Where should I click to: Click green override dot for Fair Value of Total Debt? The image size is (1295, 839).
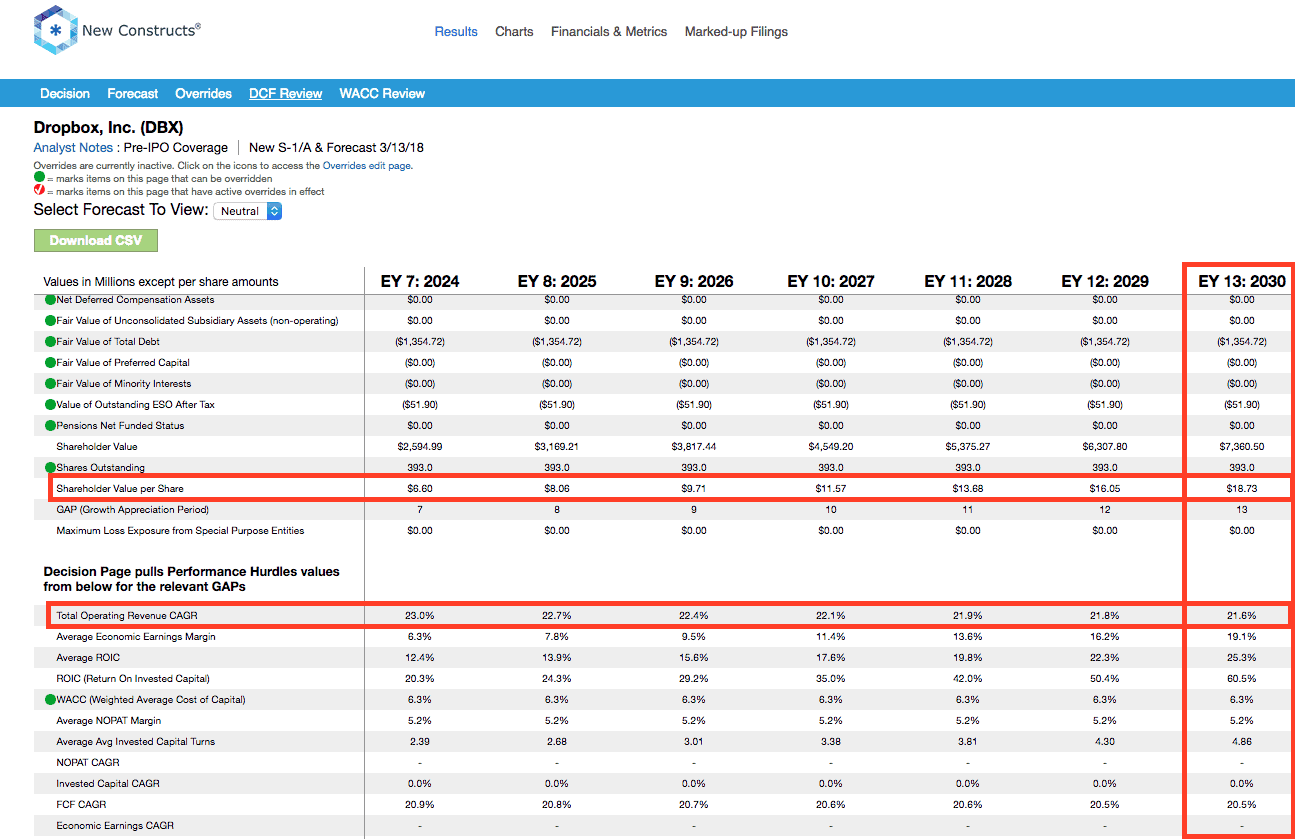click(x=50, y=342)
